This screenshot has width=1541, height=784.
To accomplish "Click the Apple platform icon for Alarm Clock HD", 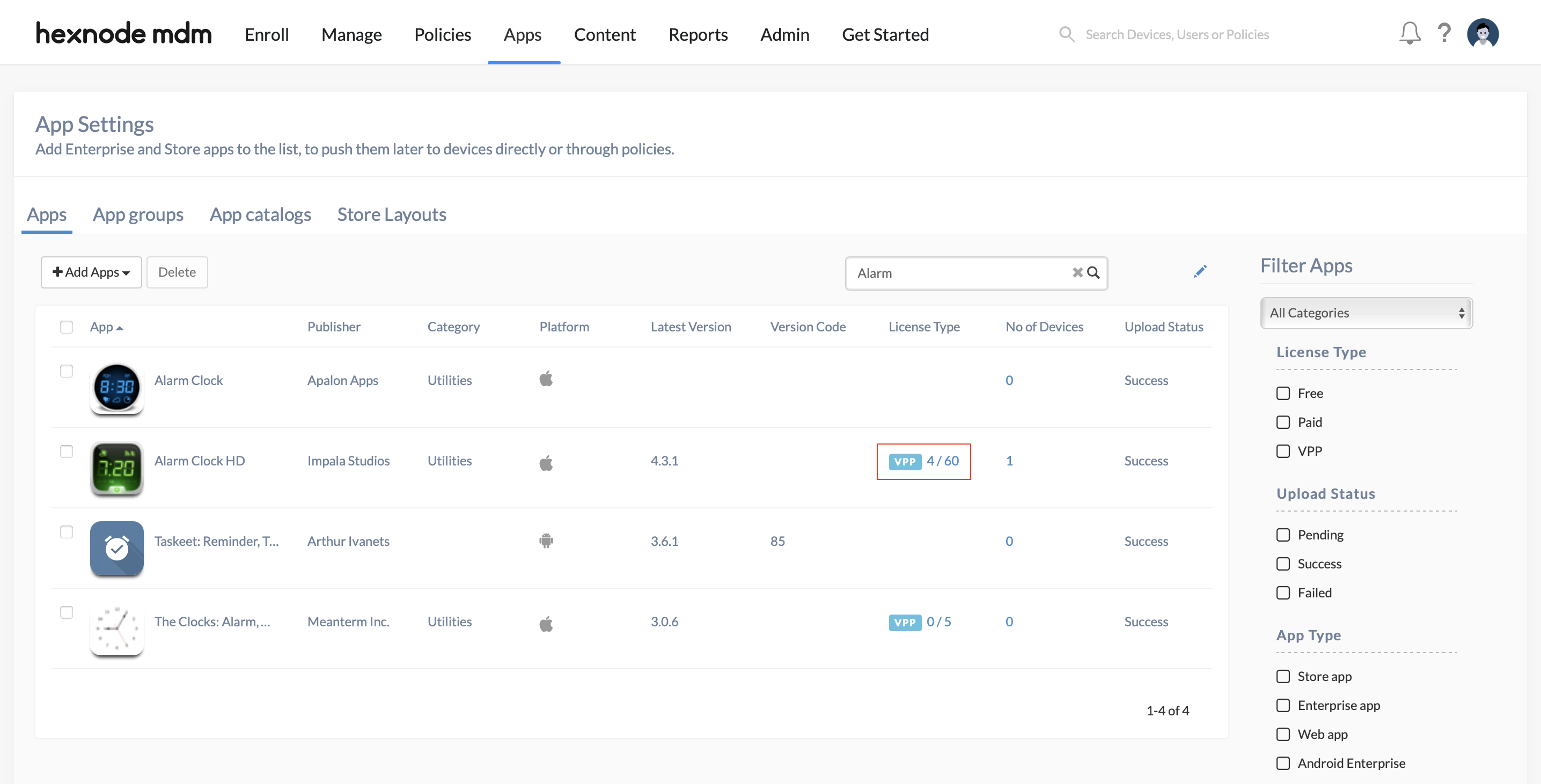I will (546, 462).
